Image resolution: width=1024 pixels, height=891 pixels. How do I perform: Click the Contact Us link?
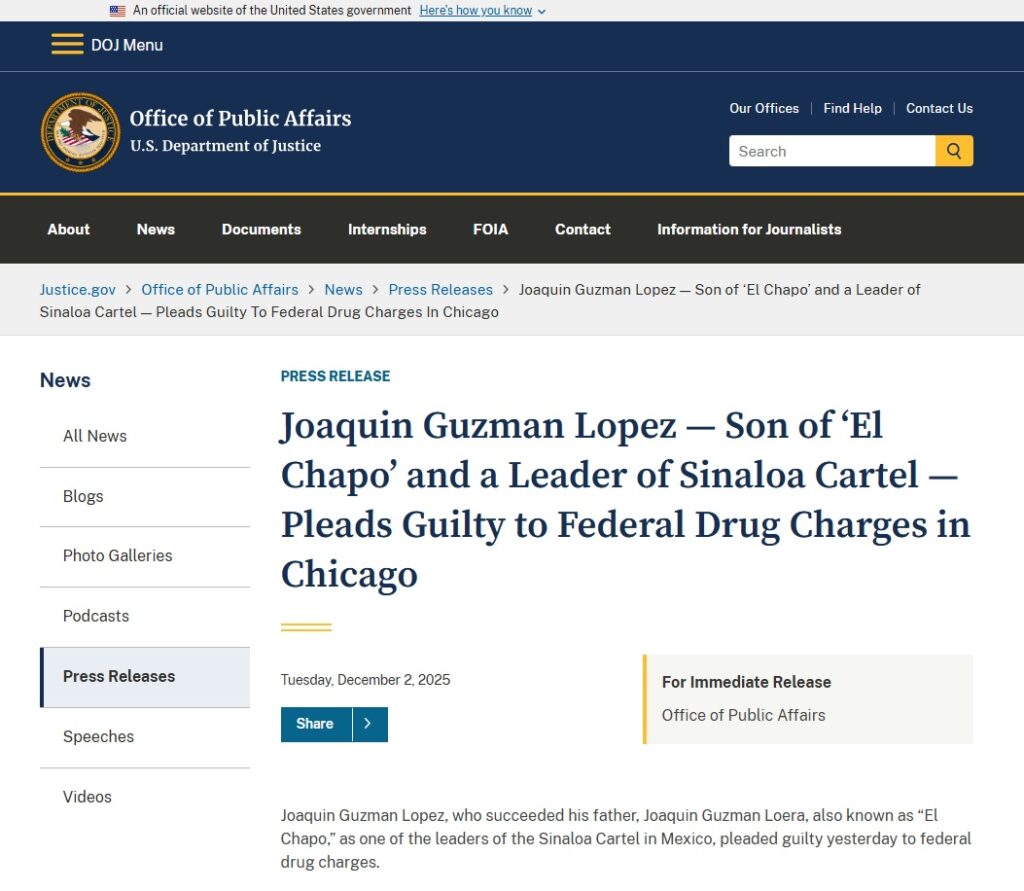(x=939, y=108)
